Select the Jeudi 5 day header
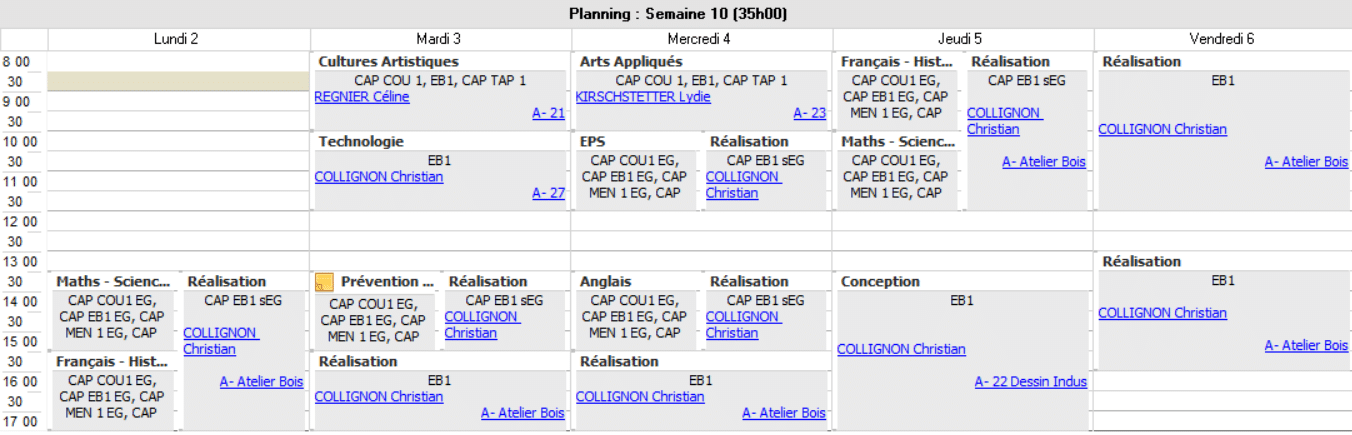The height and width of the screenshot is (435, 1352). click(x=962, y=39)
